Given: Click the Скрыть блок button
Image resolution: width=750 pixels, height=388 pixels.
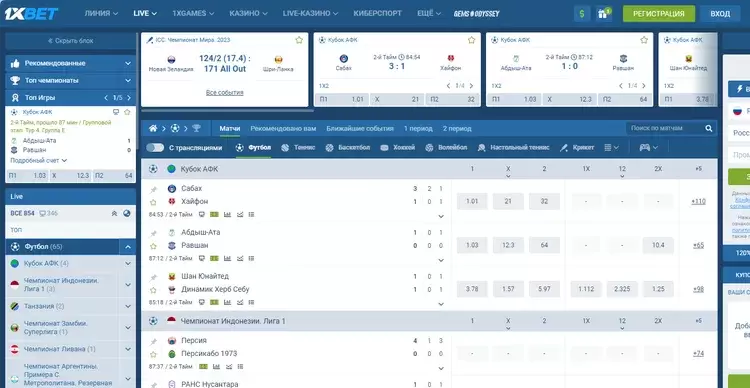Looking at the screenshot, I should (x=70, y=41).
